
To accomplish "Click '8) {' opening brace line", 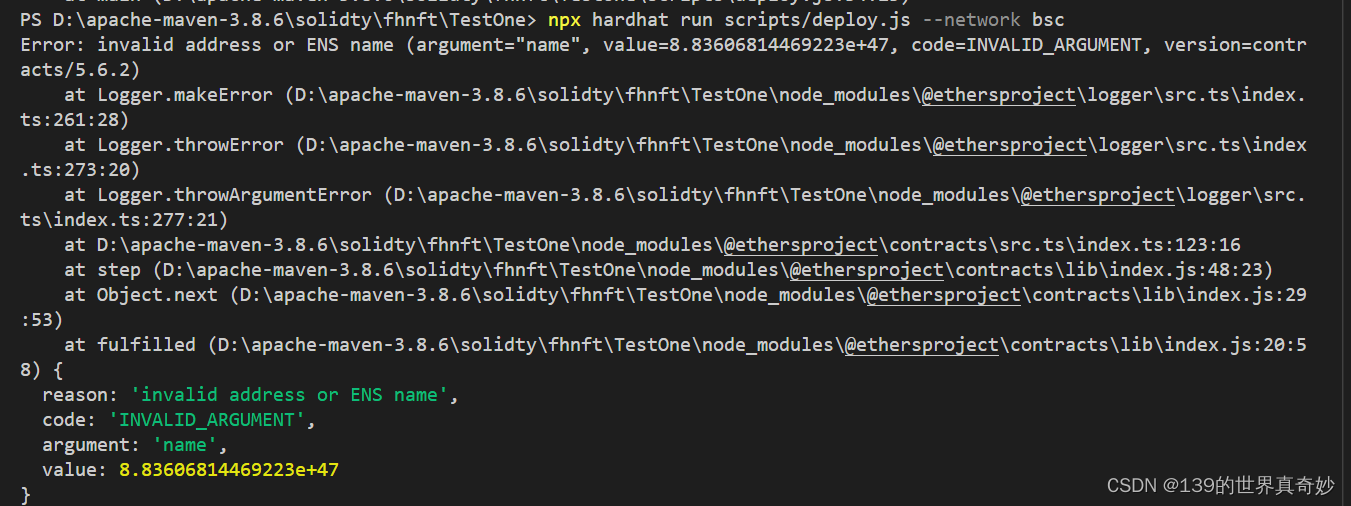I will [42, 370].
